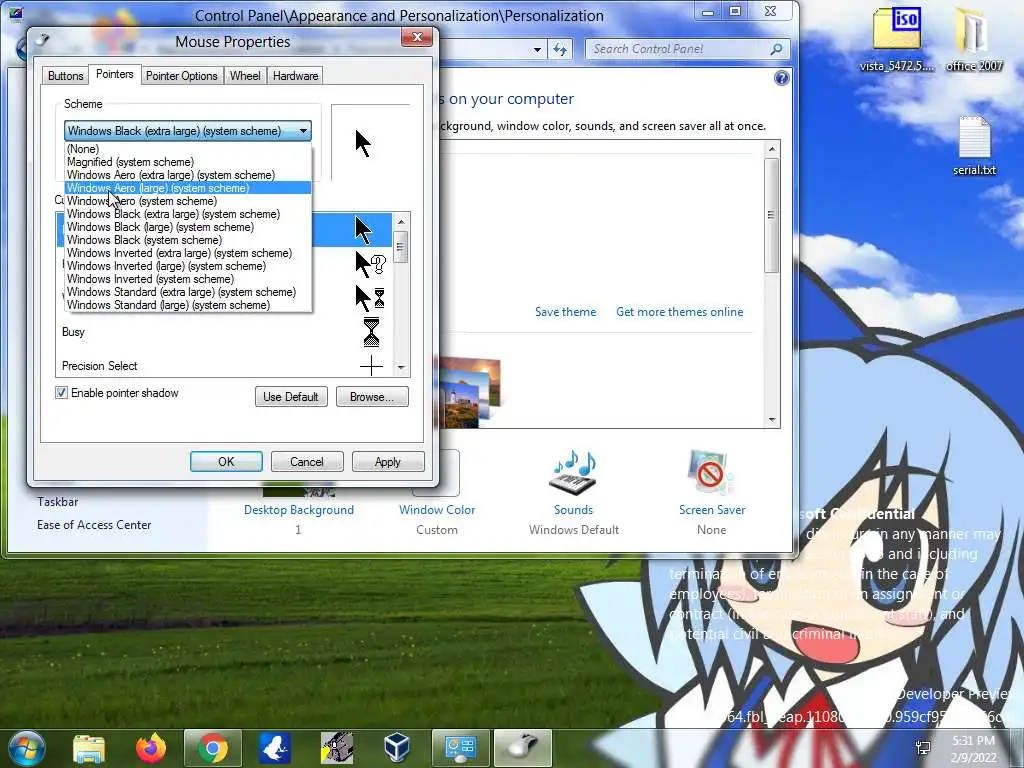Screen dimensions: 1024x768
Task: Choose Windows Inverted (large) scheme
Action: (188, 266)
